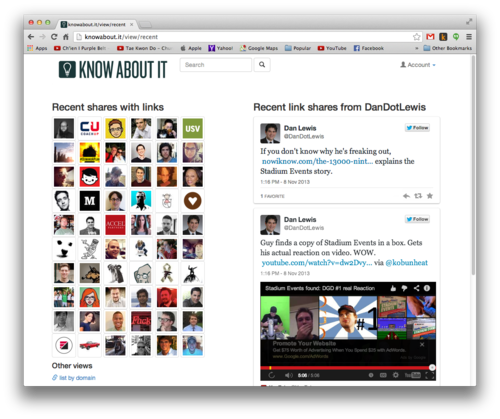Favorite the first tweet with star icon
Image resolution: width=500 pixels, height=419 pixels.
click(430, 196)
